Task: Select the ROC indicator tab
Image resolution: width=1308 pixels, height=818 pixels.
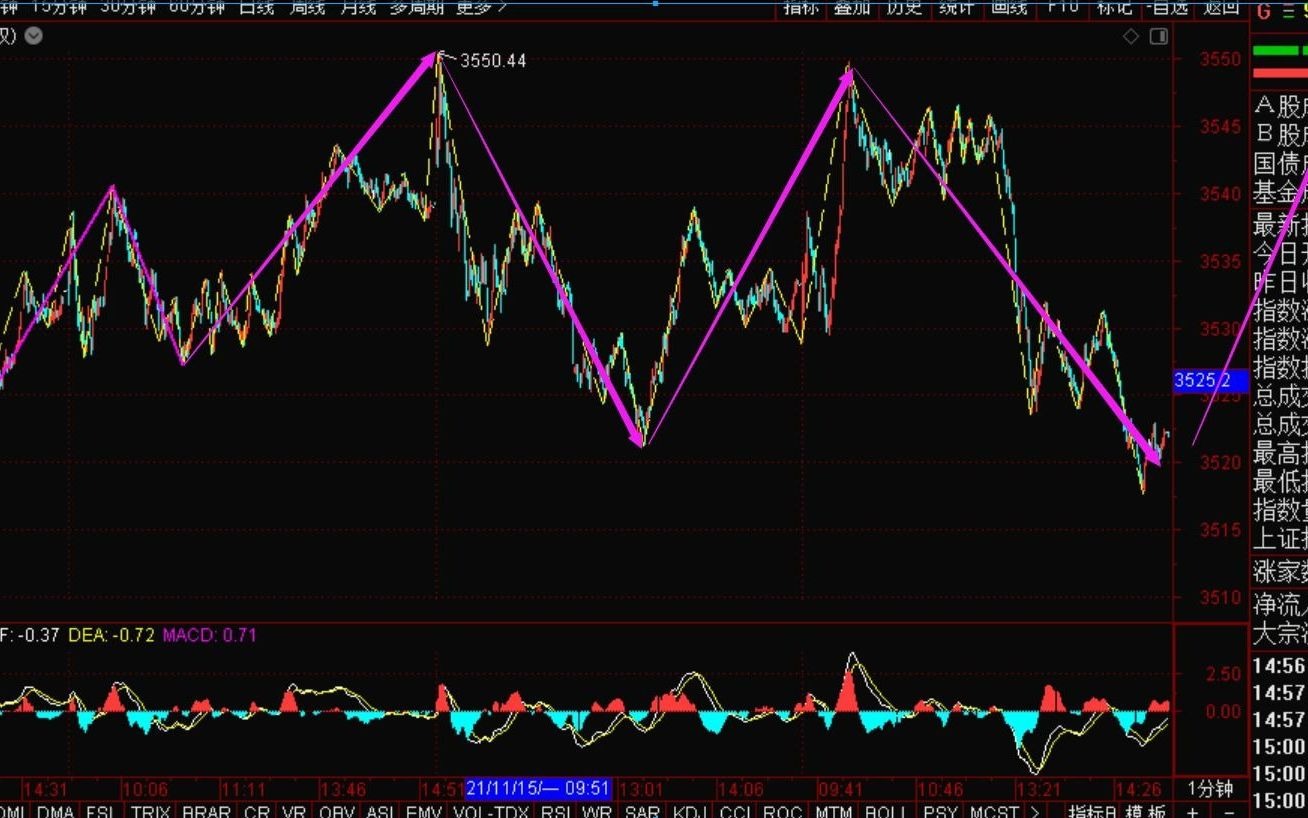Action: coord(782,811)
